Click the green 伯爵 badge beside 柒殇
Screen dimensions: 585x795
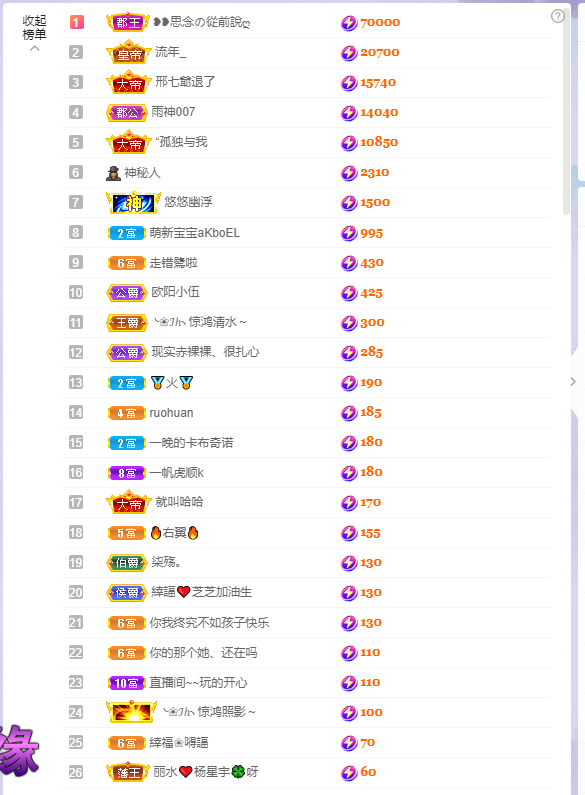point(127,563)
